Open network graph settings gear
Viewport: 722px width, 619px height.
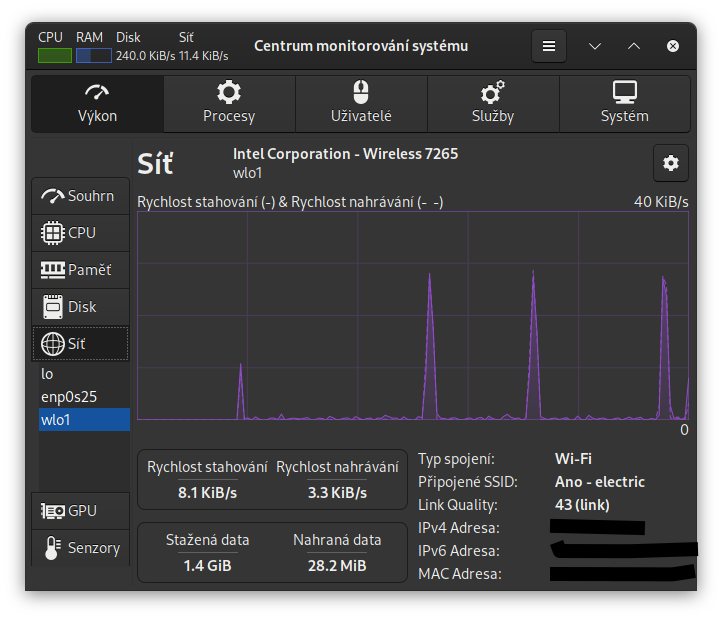pyautogui.click(x=670, y=163)
